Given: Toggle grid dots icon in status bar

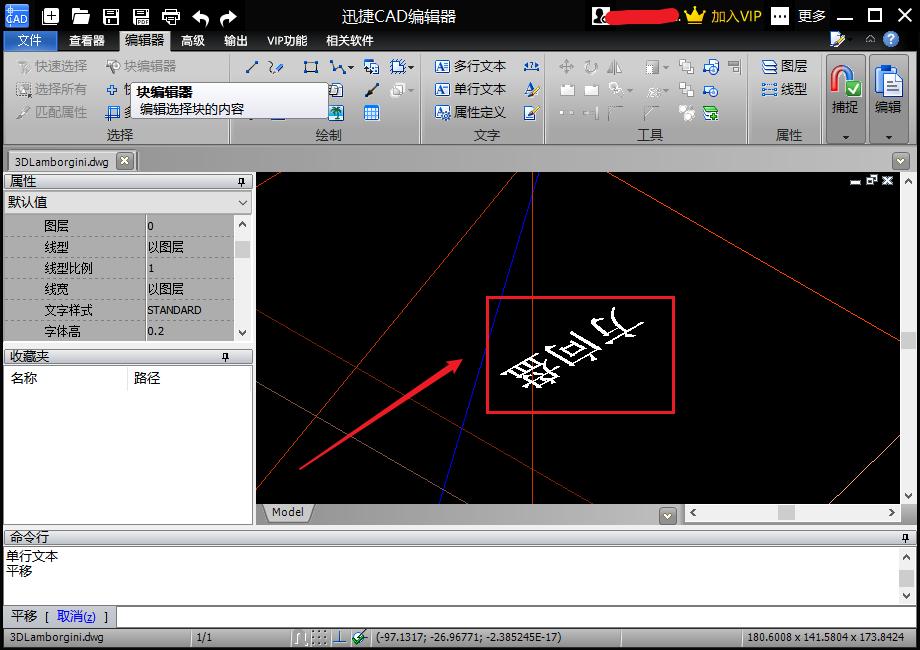Looking at the screenshot, I should pos(319,637).
